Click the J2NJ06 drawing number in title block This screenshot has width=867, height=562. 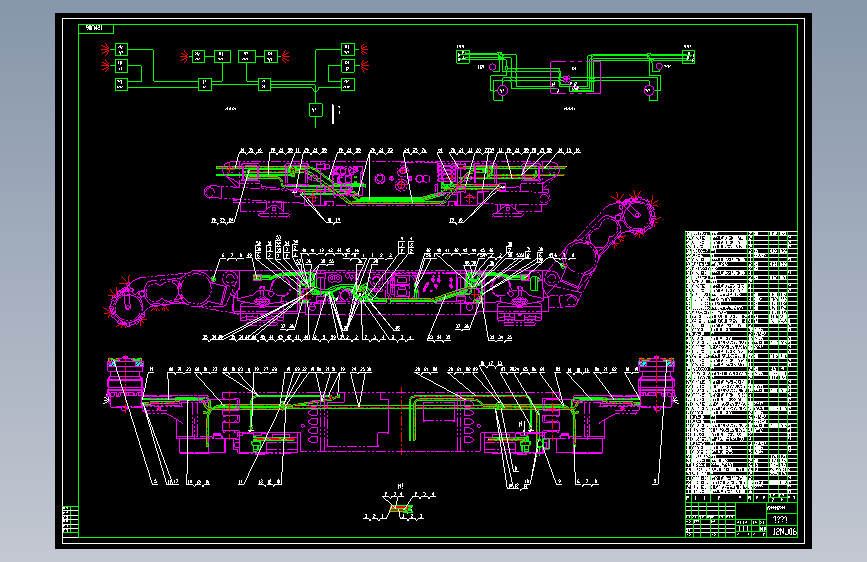[784, 532]
